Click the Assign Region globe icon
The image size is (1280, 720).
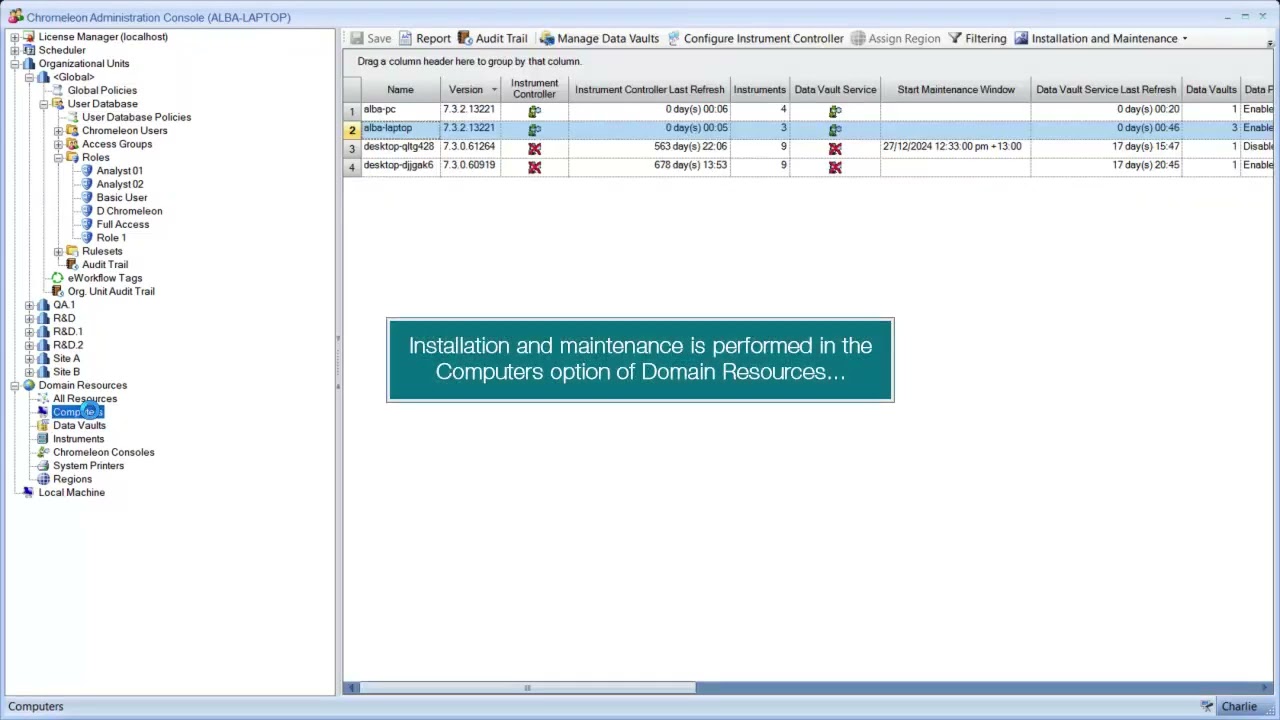858,39
